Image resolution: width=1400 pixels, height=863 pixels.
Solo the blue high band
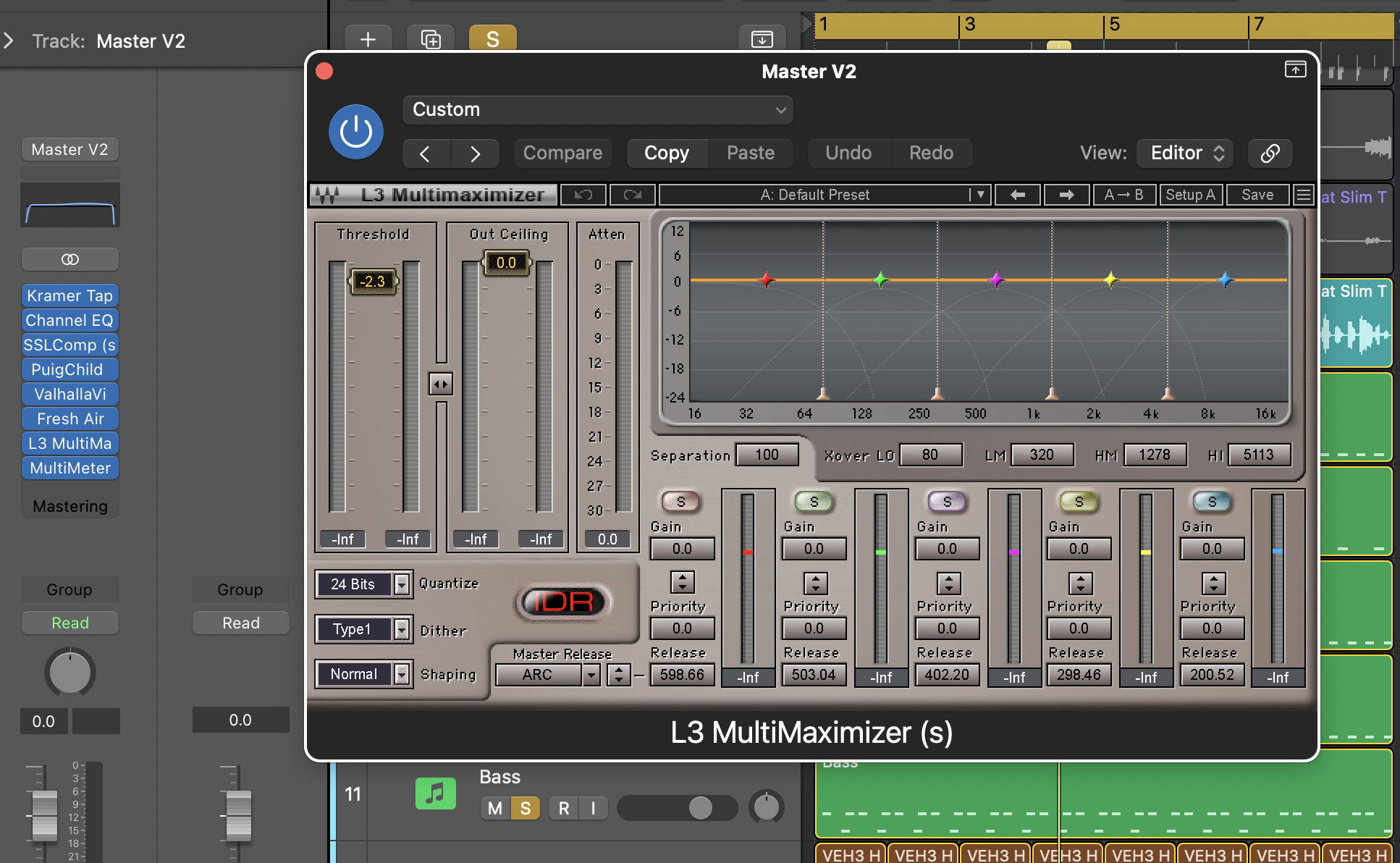(1212, 502)
